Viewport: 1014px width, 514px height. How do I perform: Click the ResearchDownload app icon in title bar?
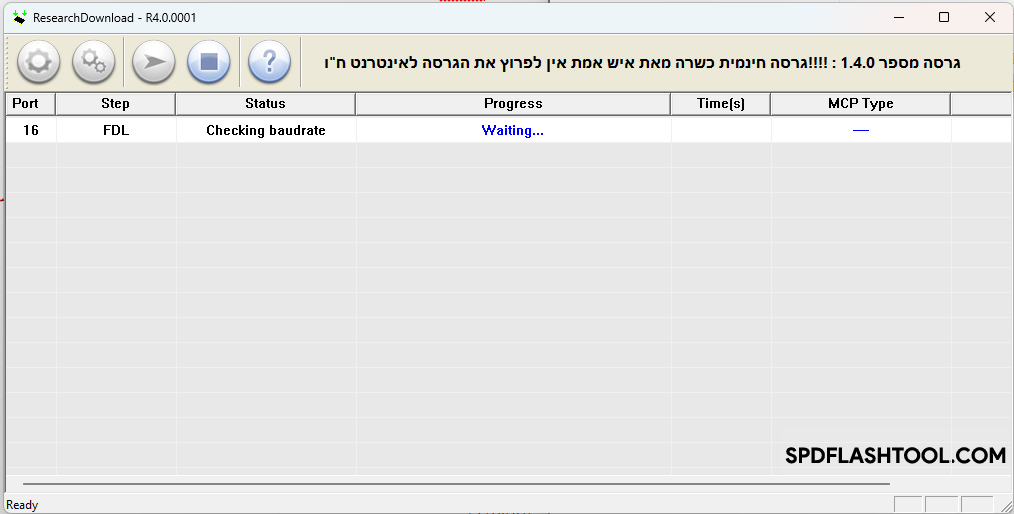point(19,17)
